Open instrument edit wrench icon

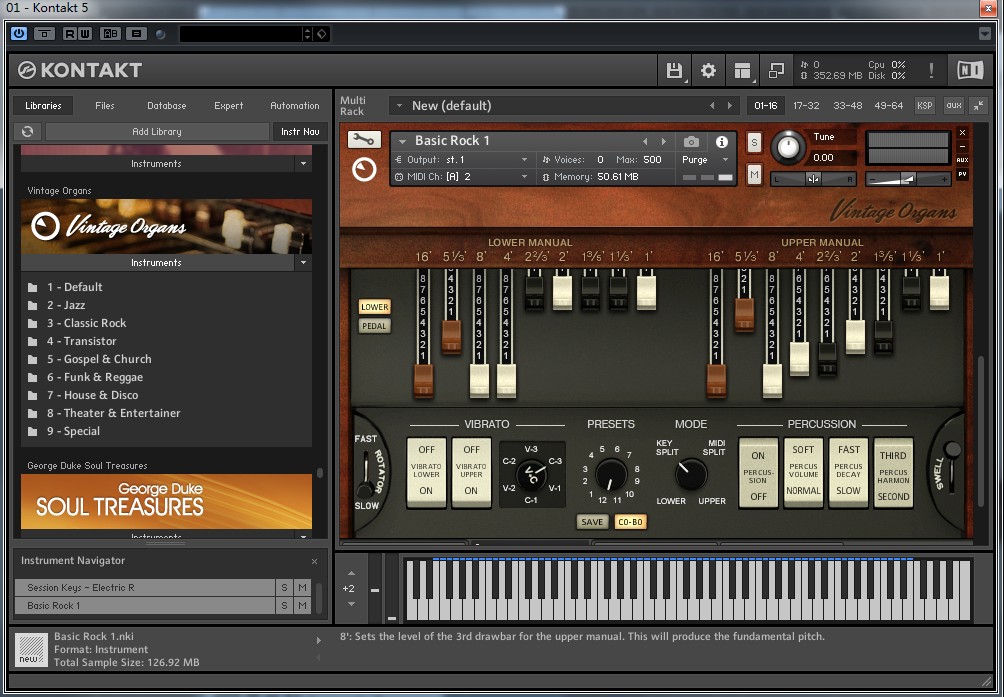(x=364, y=140)
